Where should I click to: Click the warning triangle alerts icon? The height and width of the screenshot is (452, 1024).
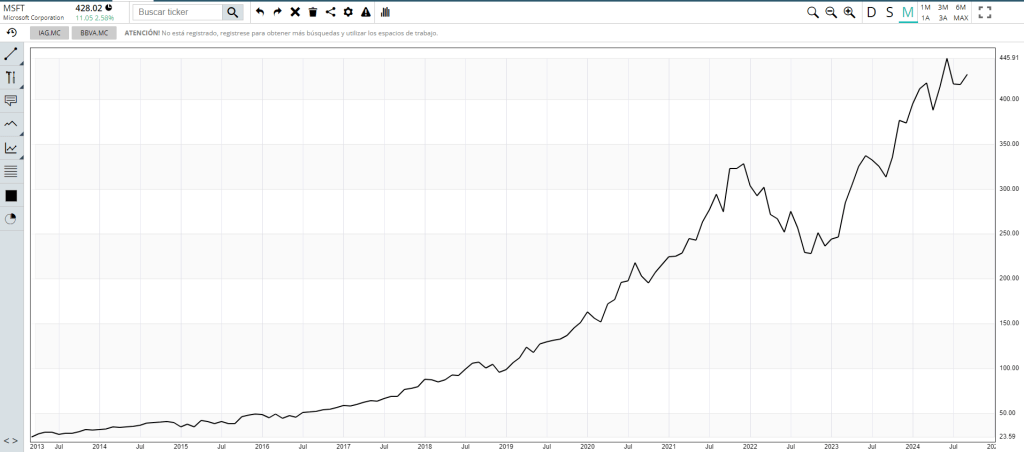click(366, 12)
